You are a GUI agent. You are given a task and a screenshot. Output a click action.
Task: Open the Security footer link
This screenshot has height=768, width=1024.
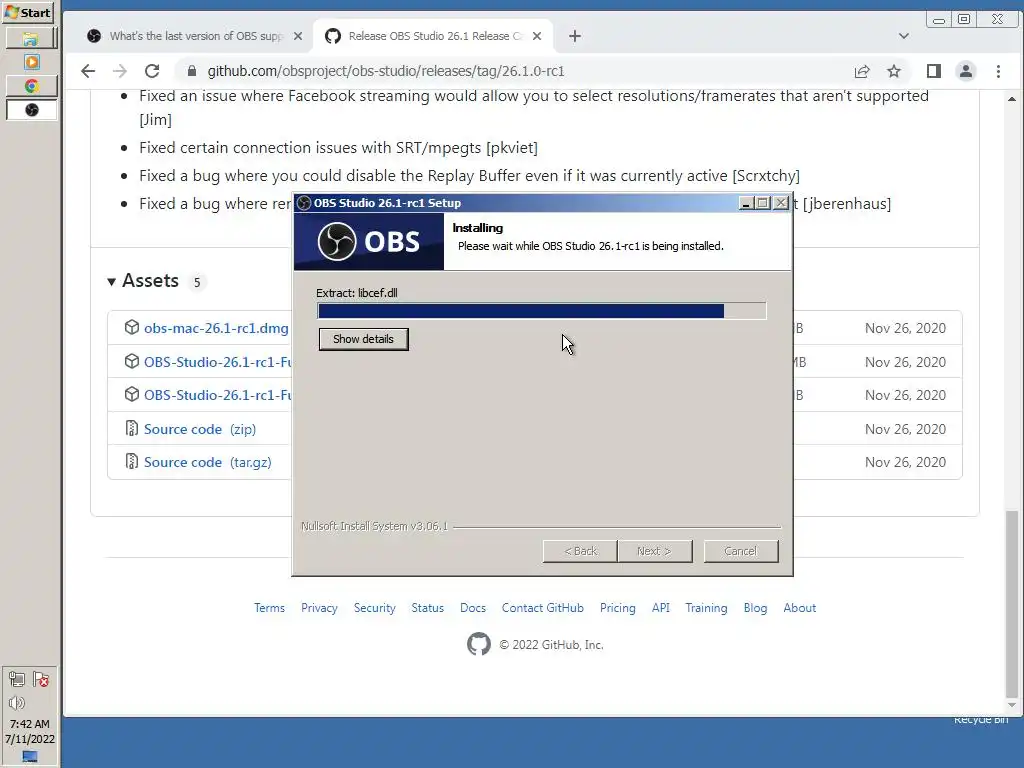[x=375, y=608]
